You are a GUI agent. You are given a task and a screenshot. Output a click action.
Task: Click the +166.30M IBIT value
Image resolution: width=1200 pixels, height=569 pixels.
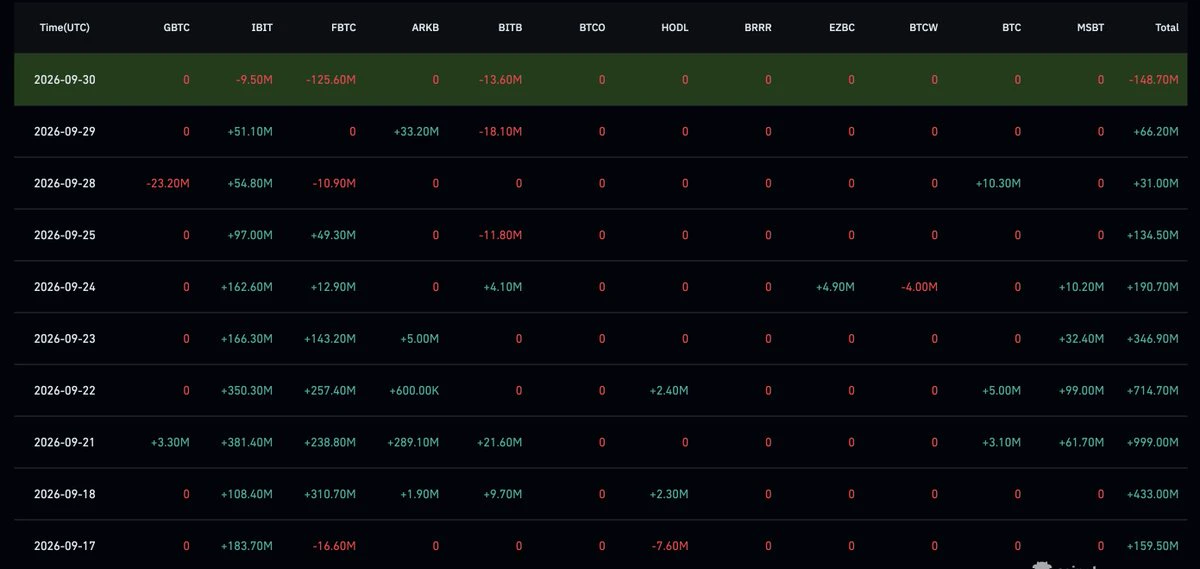(248, 339)
